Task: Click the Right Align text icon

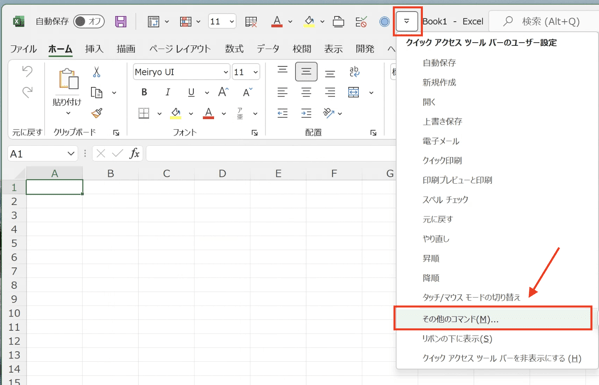Action: (x=330, y=92)
